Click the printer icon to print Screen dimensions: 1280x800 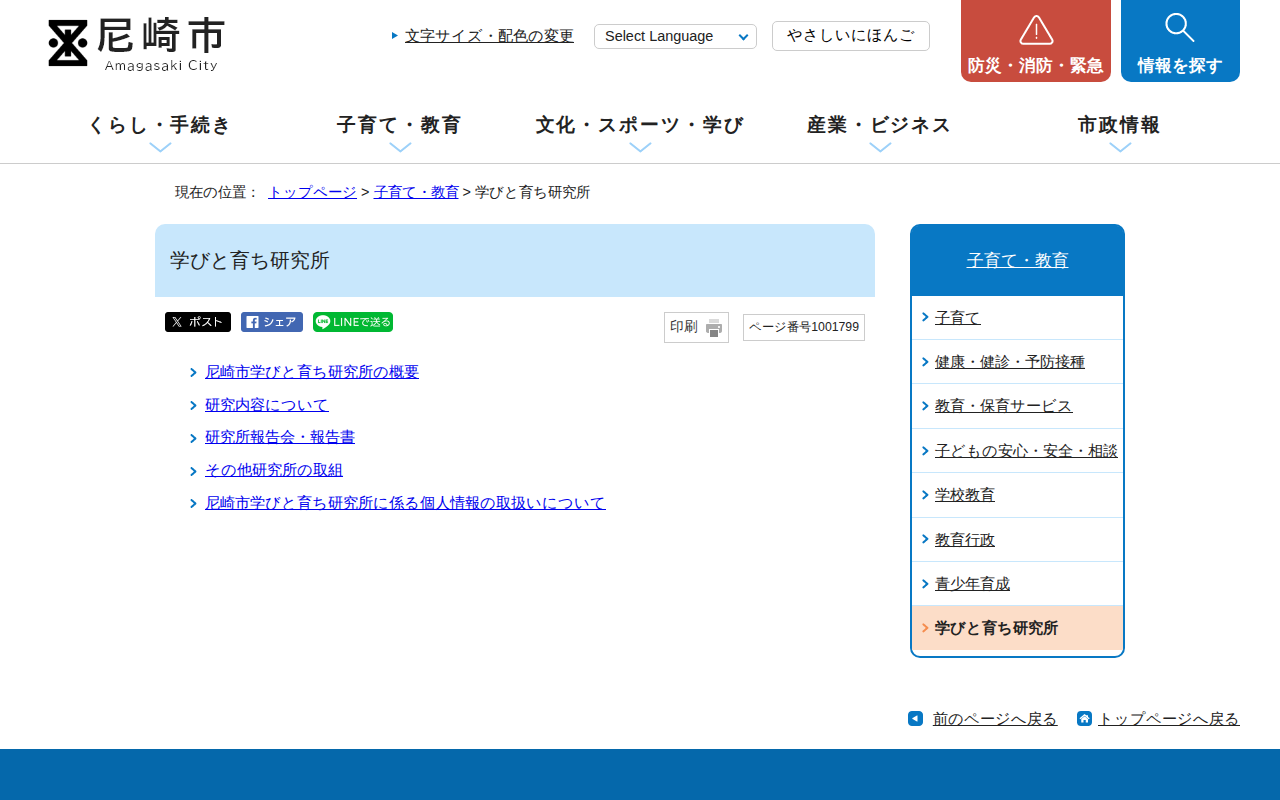(x=713, y=328)
